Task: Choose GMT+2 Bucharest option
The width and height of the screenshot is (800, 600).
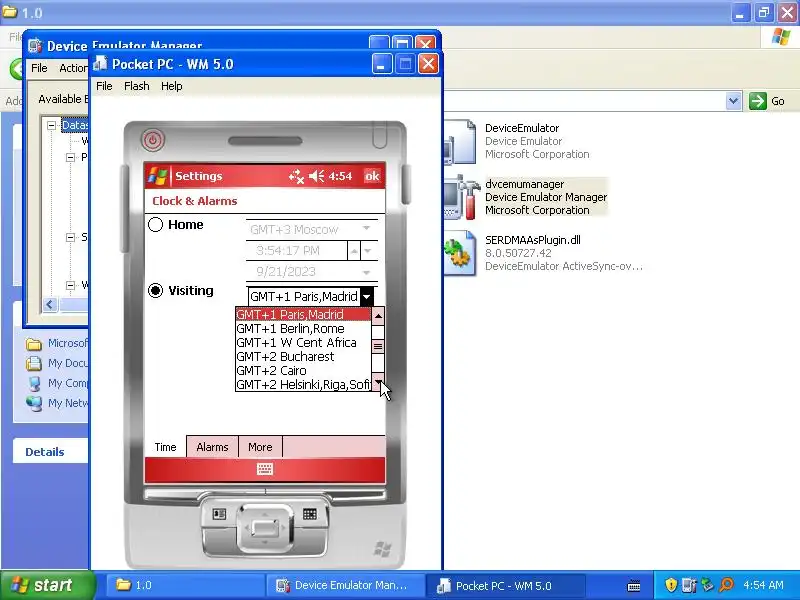Action: tap(303, 357)
